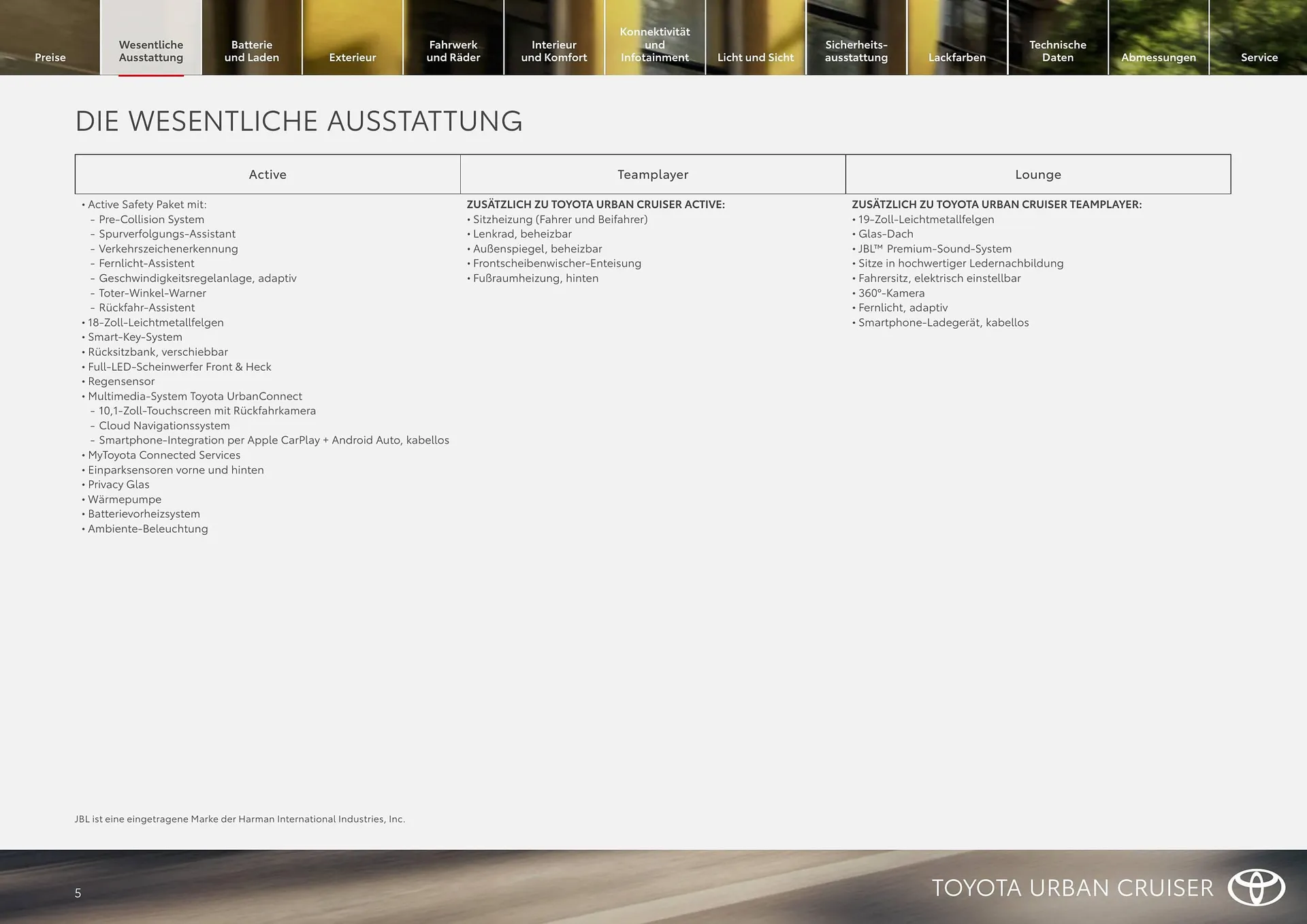Open the Abmessungen tab

pos(1159,57)
